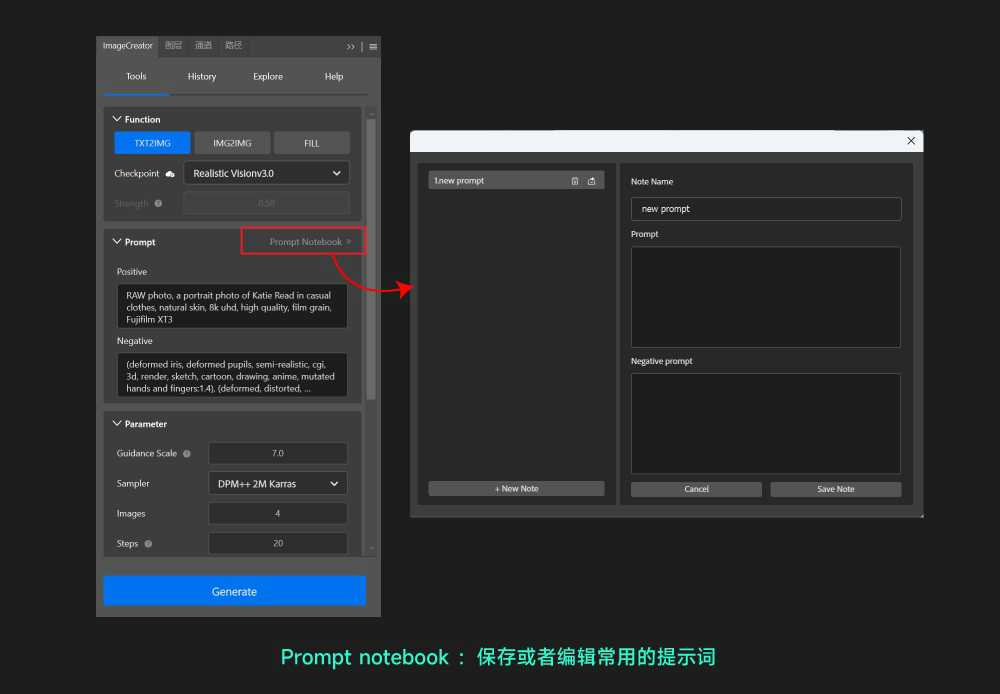Viewport: 1000px width, 694px height.
Task: Click the export icon on the new prompt note
Action: pyautogui.click(x=591, y=181)
